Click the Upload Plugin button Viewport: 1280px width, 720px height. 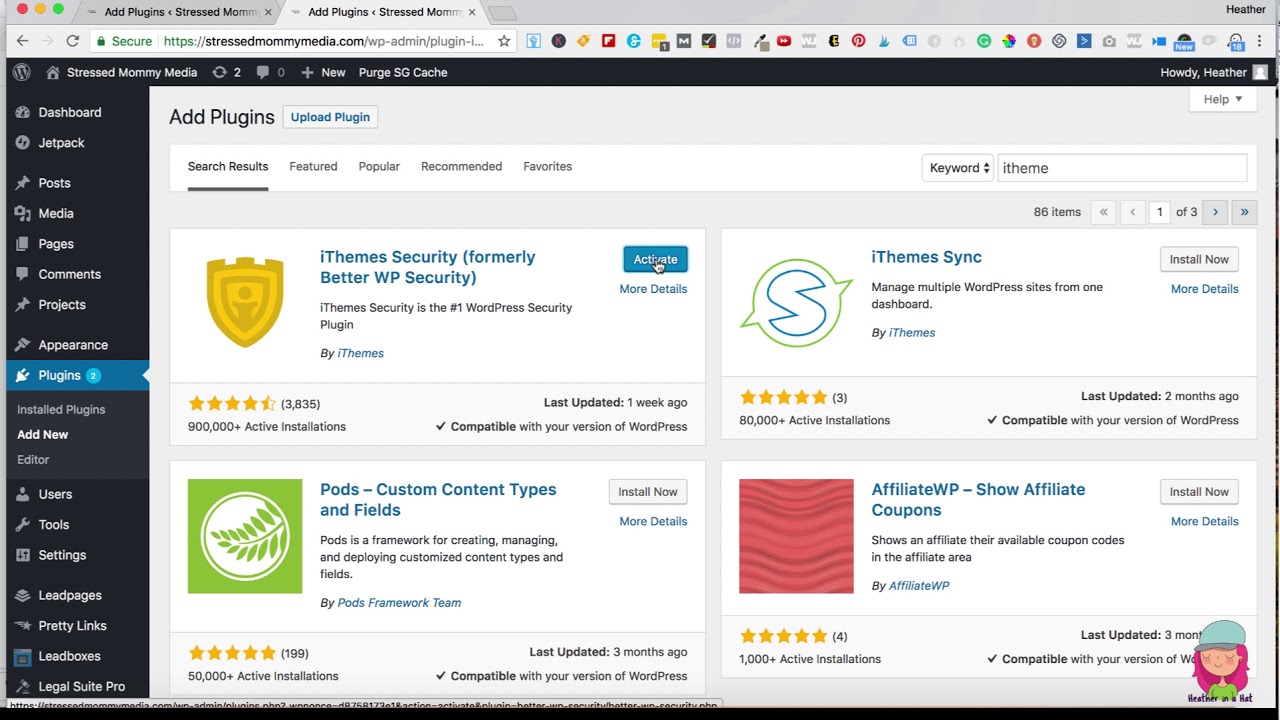(330, 117)
